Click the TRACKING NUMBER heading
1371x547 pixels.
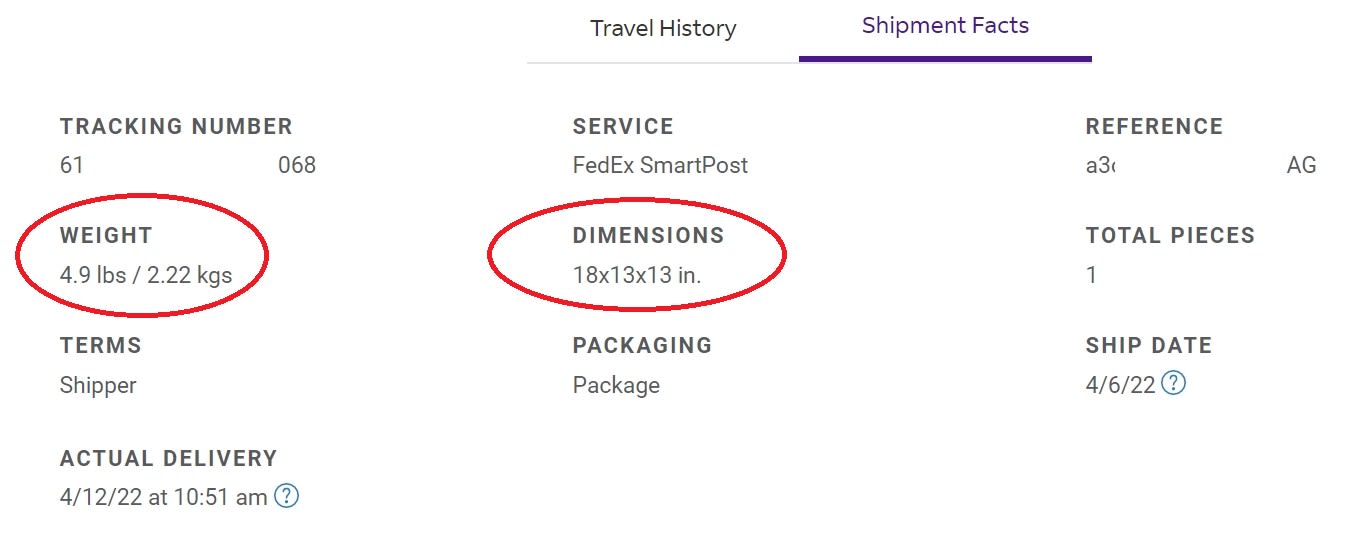[x=176, y=127]
